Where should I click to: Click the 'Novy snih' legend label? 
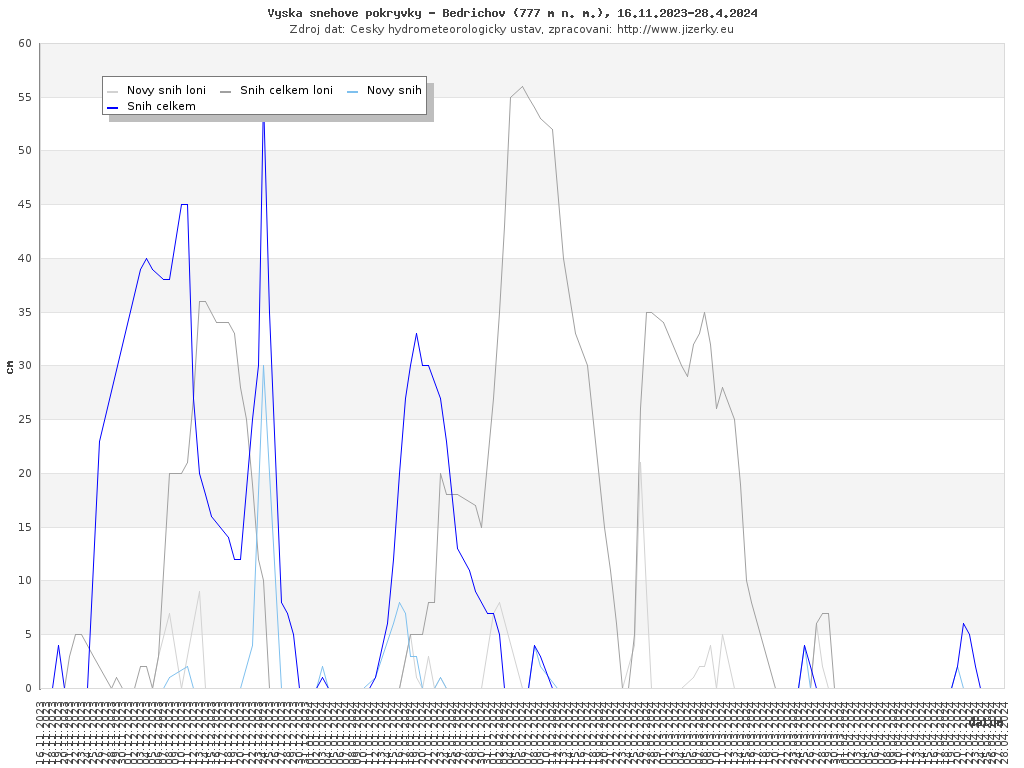pyautogui.click(x=394, y=90)
